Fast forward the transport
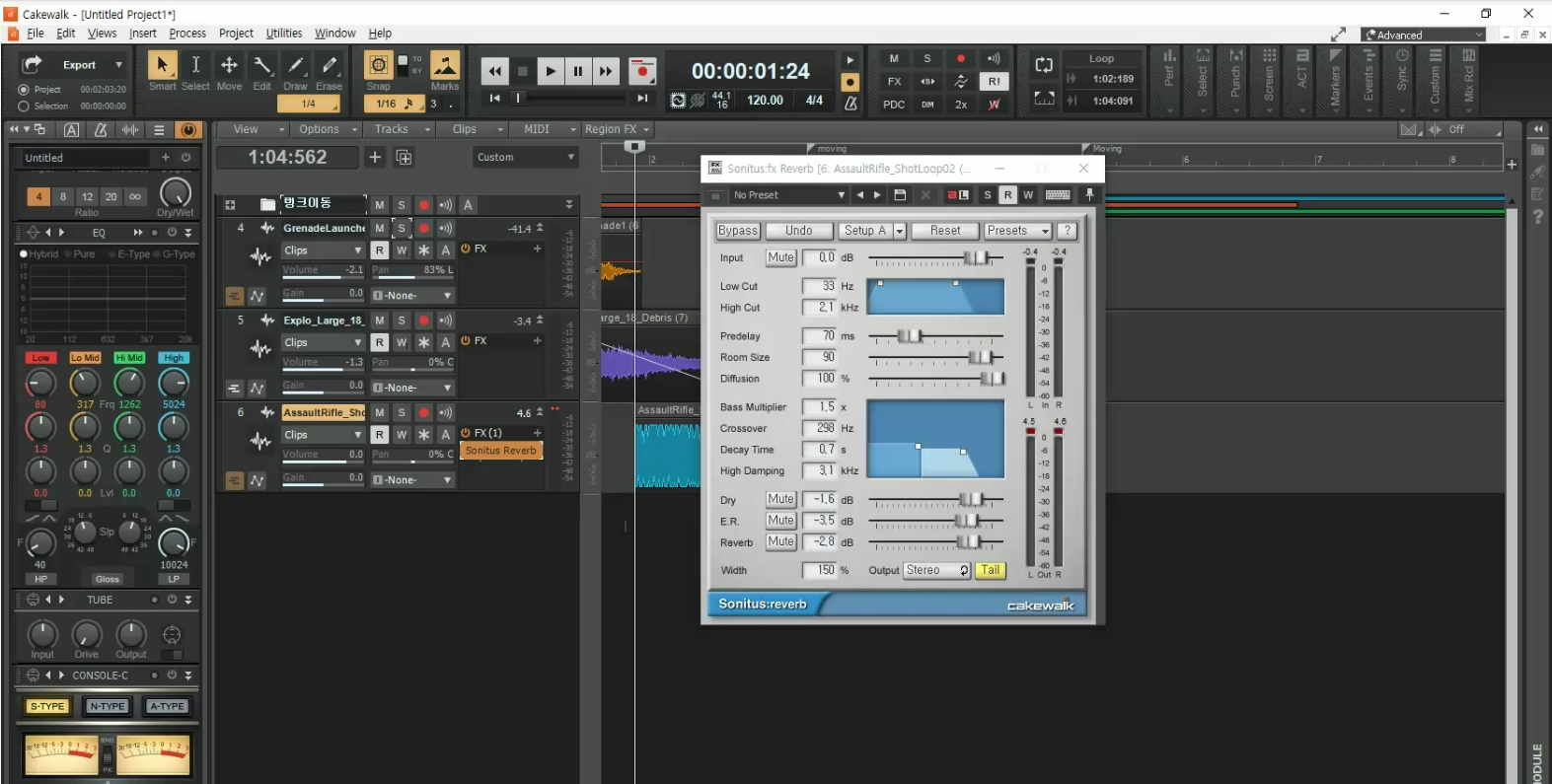Viewport: 1552px width, 784px height. click(x=606, y=71)
